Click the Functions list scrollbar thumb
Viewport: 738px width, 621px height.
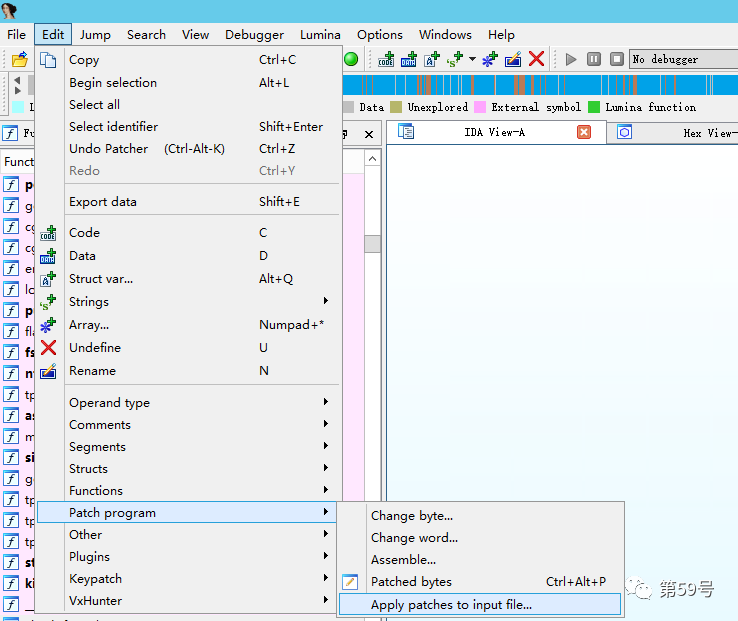click(372, 244)
